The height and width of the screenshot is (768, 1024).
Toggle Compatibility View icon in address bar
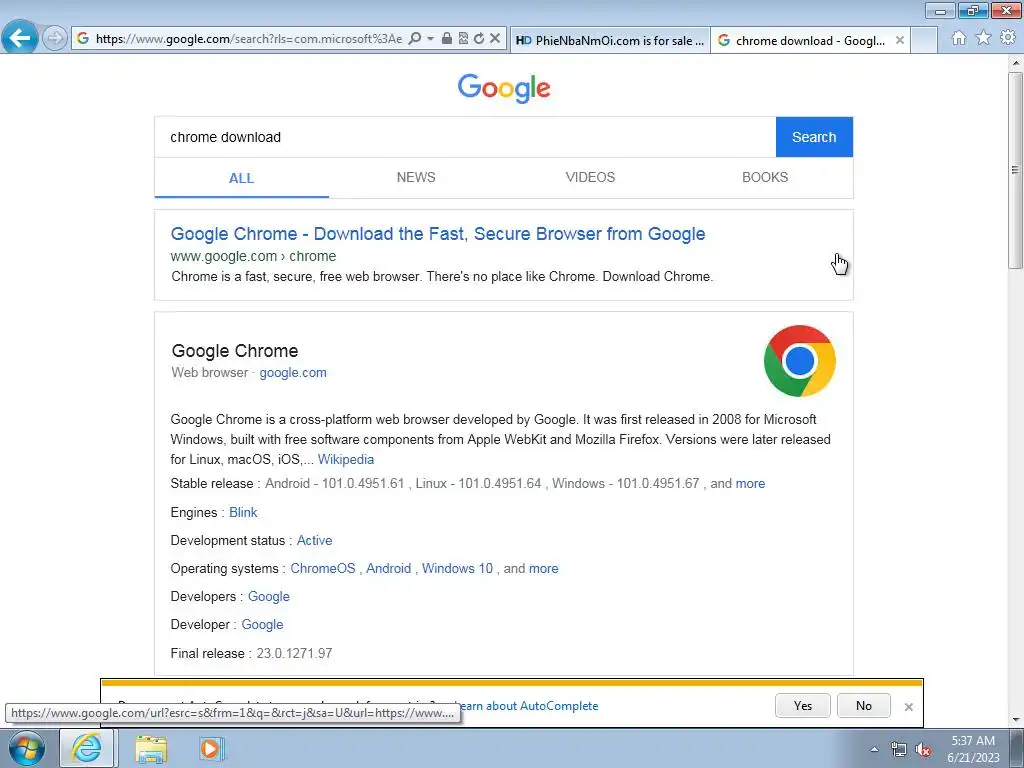(x=463, y=39)
